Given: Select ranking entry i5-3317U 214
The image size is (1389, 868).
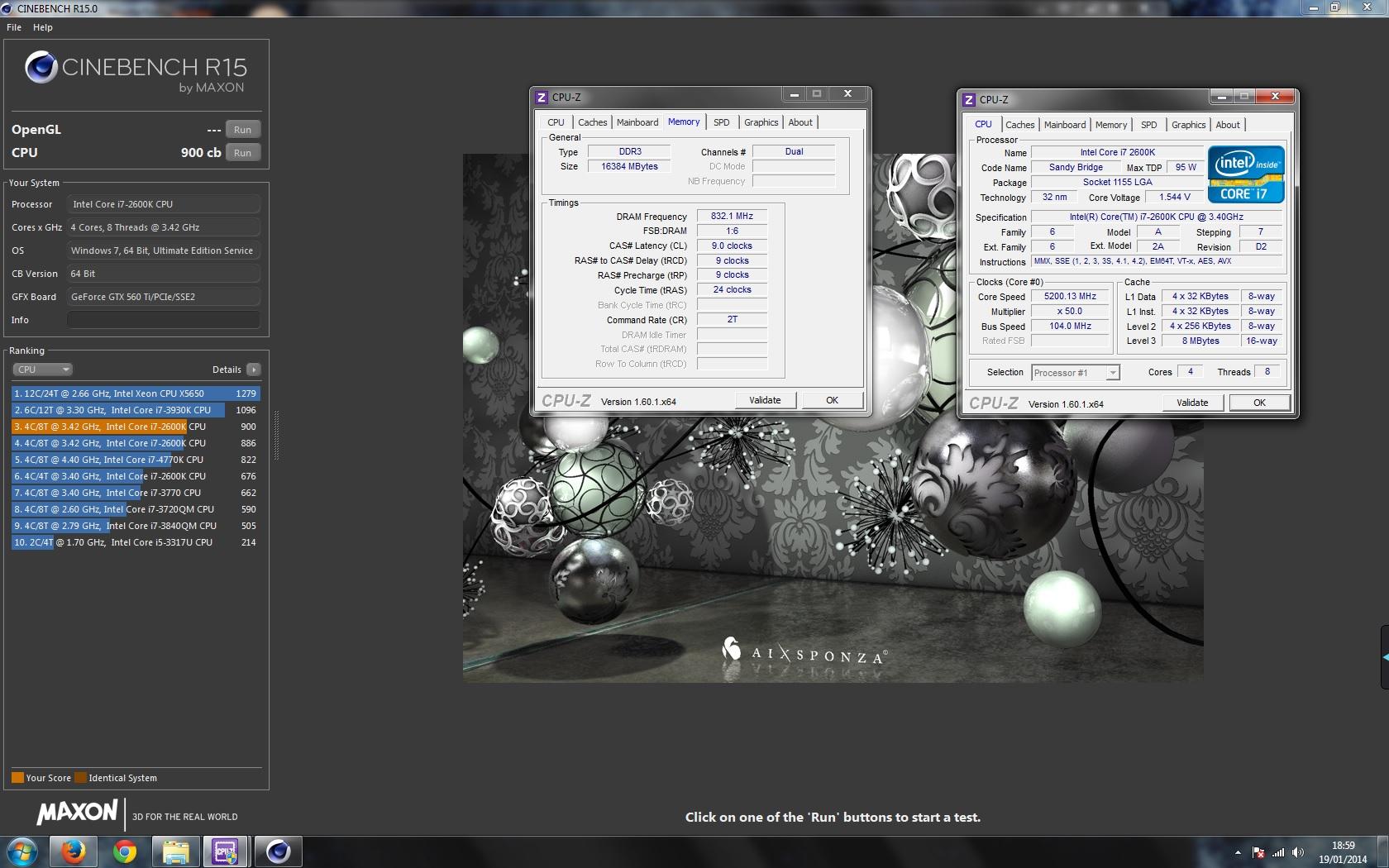Looking at the screenshot, I should tap(136, 542).
